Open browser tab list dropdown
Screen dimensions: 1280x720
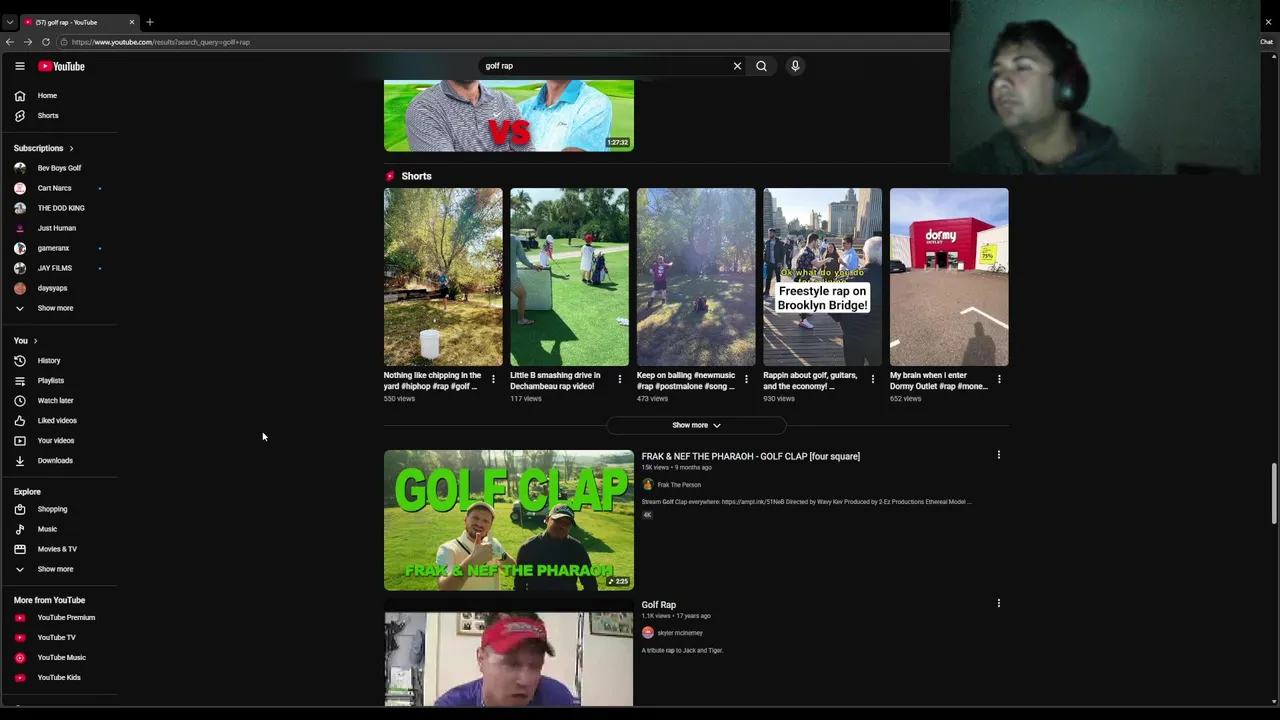[9, 22]
